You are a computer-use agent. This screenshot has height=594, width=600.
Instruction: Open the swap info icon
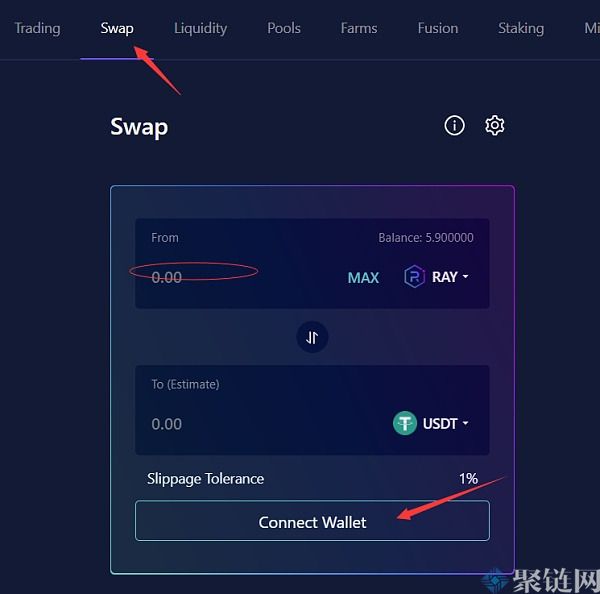tap(454, 125)
